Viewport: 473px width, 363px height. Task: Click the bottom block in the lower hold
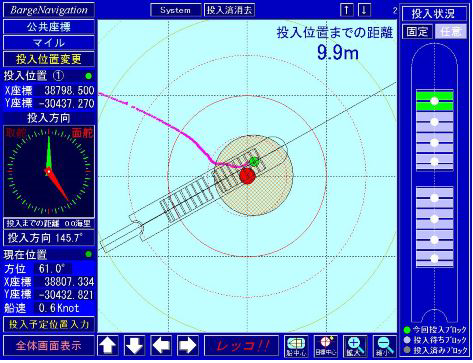coord(435,259)
